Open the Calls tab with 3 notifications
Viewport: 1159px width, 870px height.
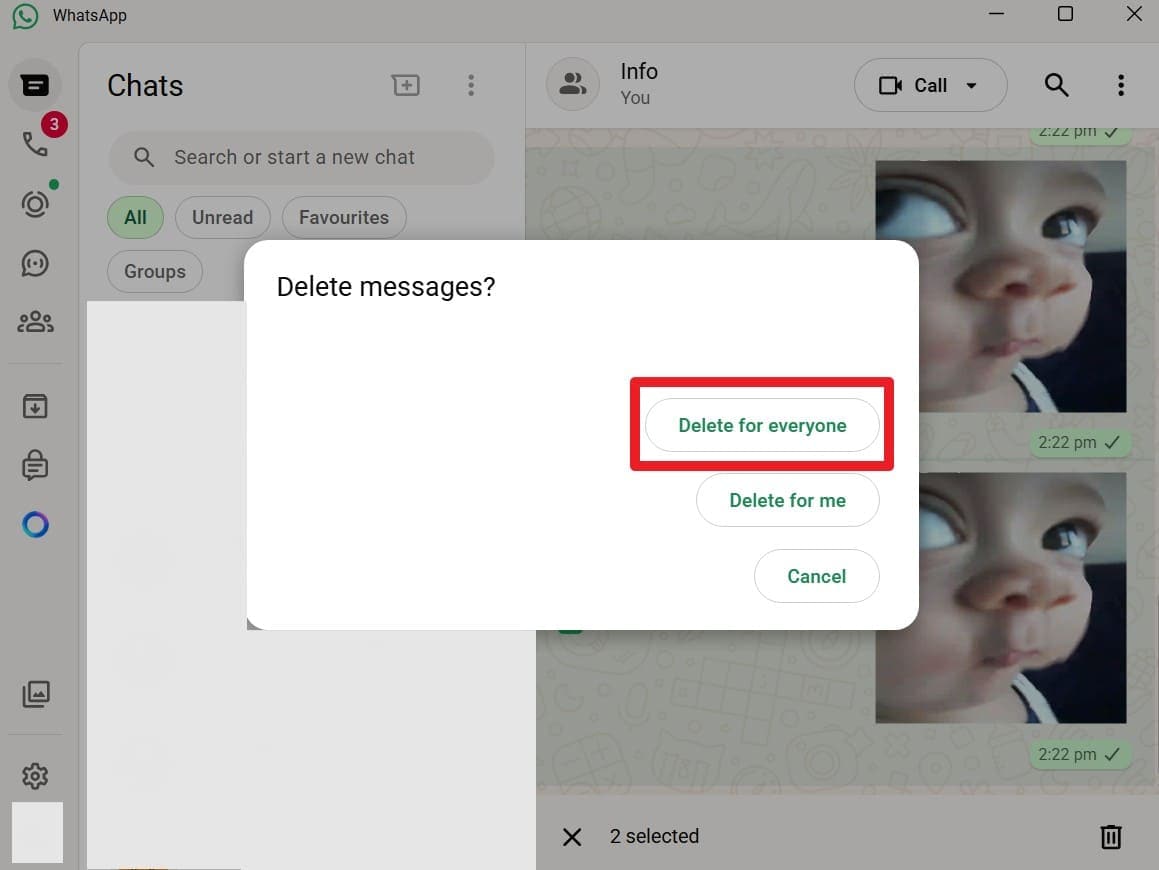(35, 143)
